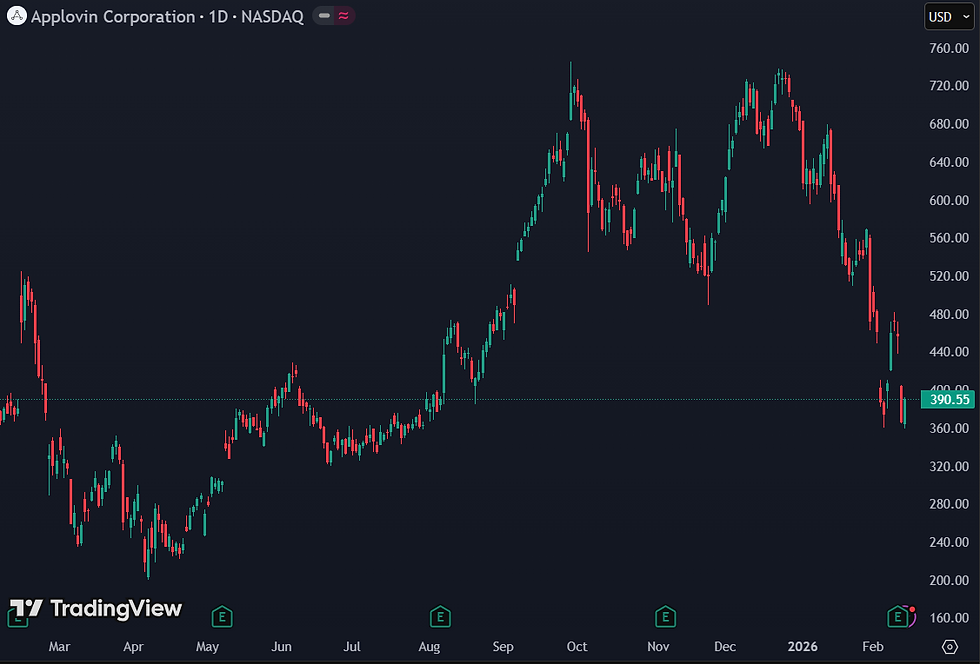The width and height of the screenshot is (980, 664).
Task: Click the 200.00 price axis label
Action: pyautogui.click(x=949, y=580)
